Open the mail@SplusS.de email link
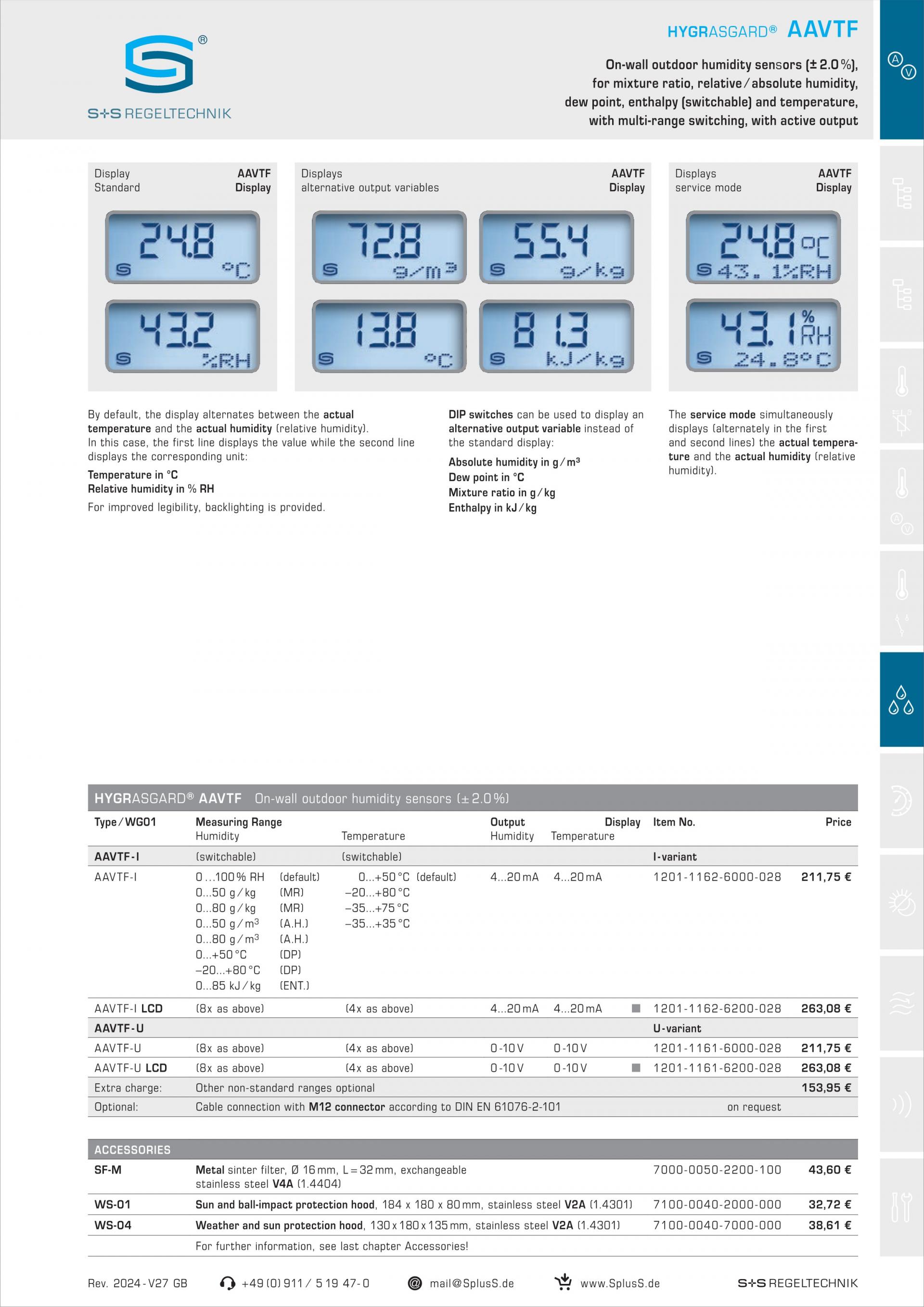Viewport: 924px width, 1307px height. coord(472,1284)
